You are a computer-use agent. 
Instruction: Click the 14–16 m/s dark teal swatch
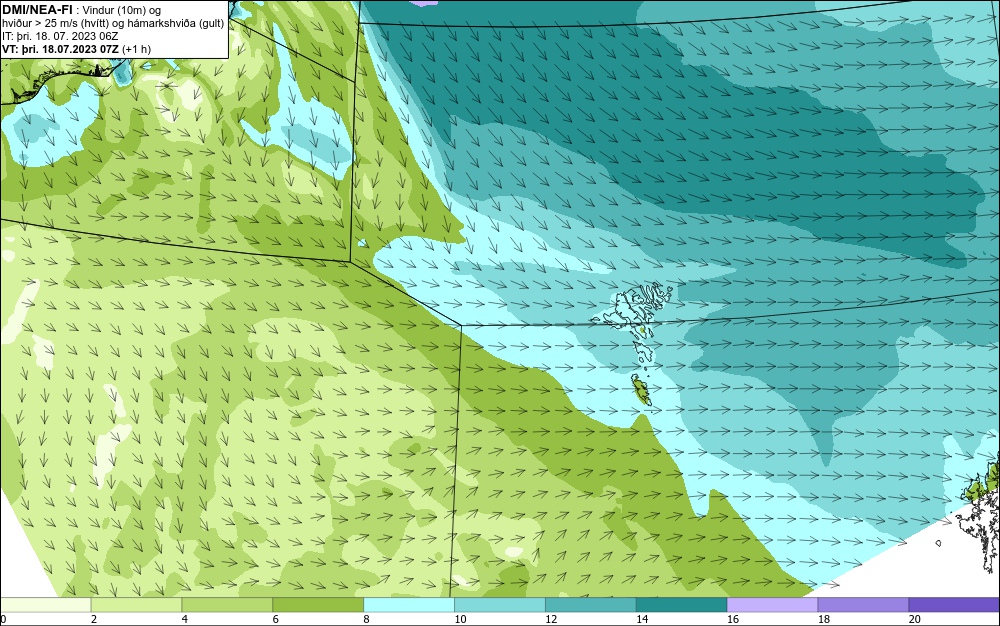[681, 604]
